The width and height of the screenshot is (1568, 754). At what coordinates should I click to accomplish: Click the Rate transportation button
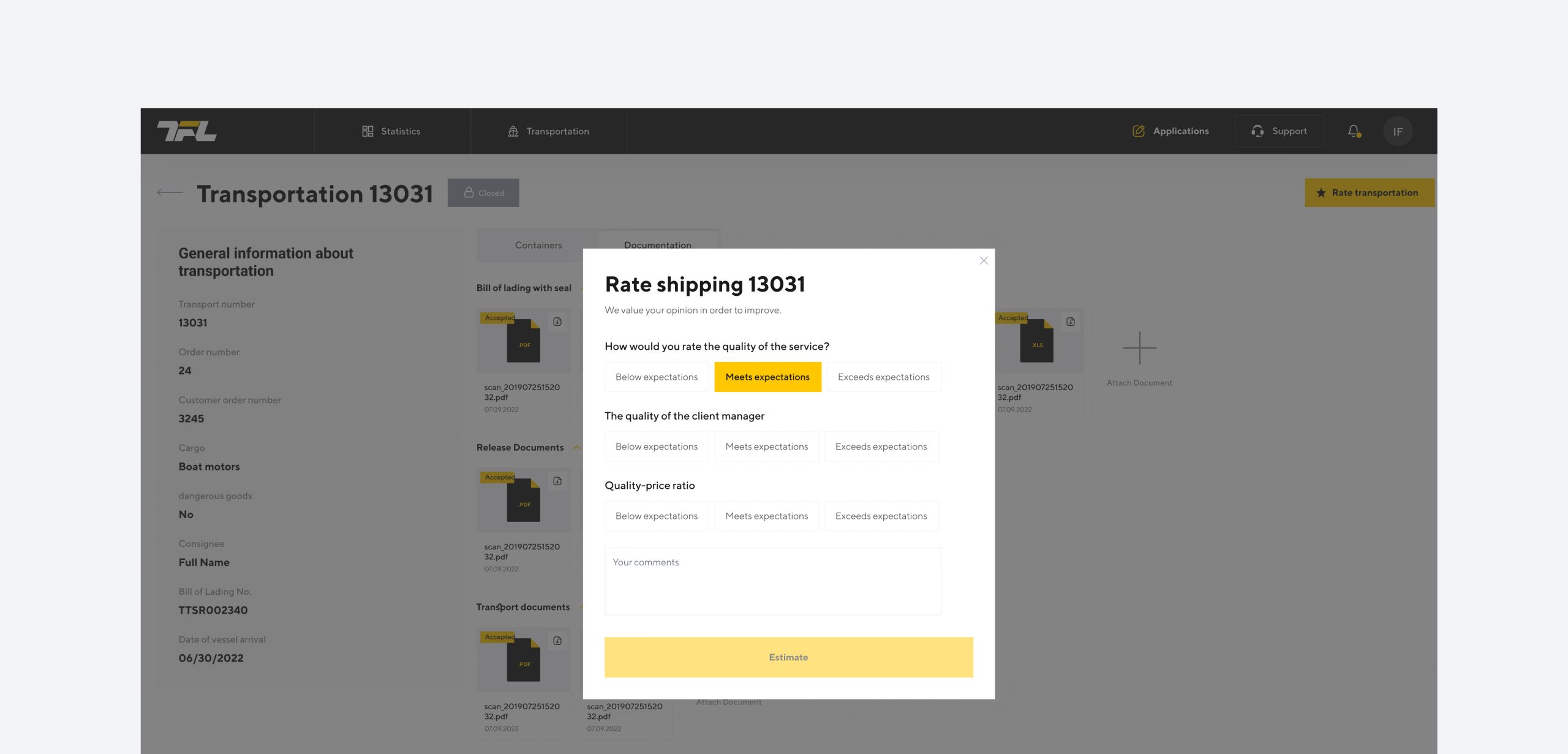pos(1369,193)
